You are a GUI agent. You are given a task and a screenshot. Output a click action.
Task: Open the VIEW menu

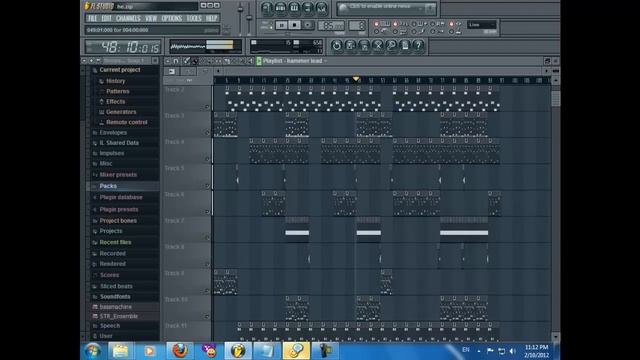pyautogui.click(x=151, y=18)
